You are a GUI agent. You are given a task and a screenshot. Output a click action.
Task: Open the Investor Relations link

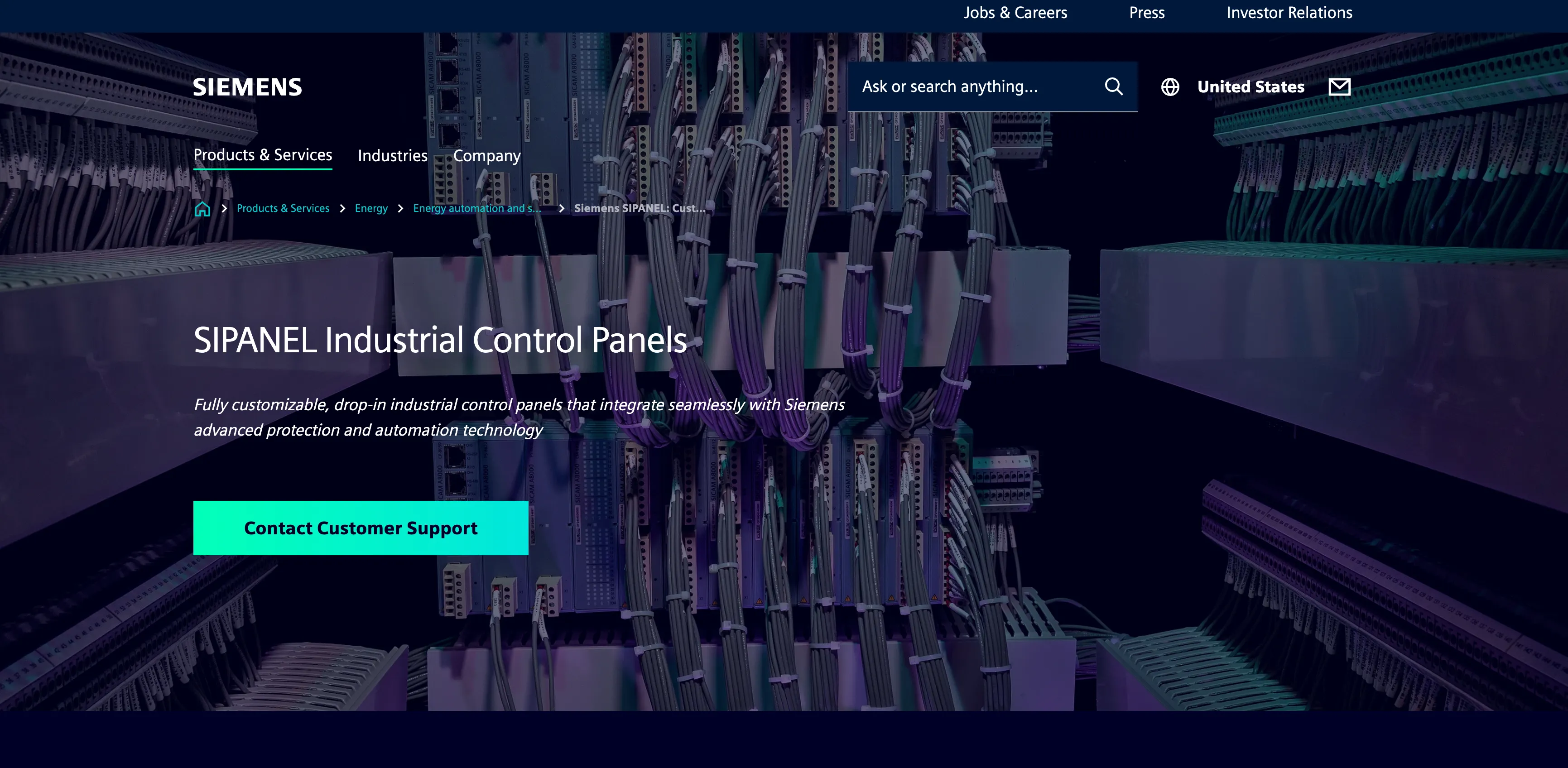pyautogui.click(x=1289, y=13)
